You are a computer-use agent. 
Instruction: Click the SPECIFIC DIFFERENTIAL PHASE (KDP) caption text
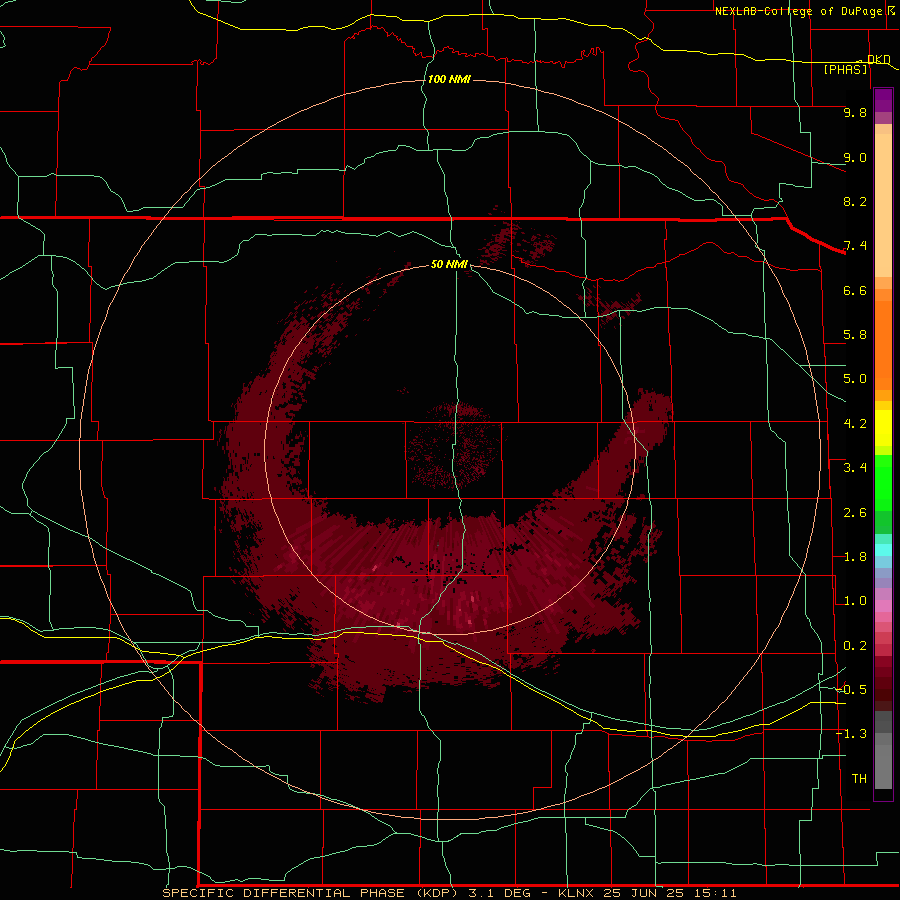tap(310, 893)
